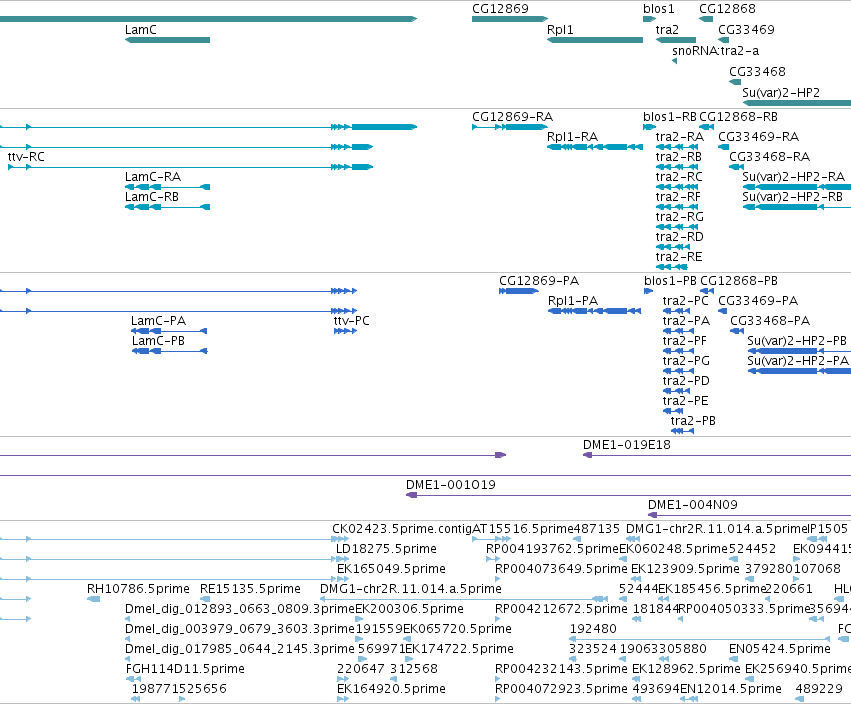This screenshot has width=851, height=704.
Task: Select the ttv-RC transcript label
Action: click(x=26, y=157)
